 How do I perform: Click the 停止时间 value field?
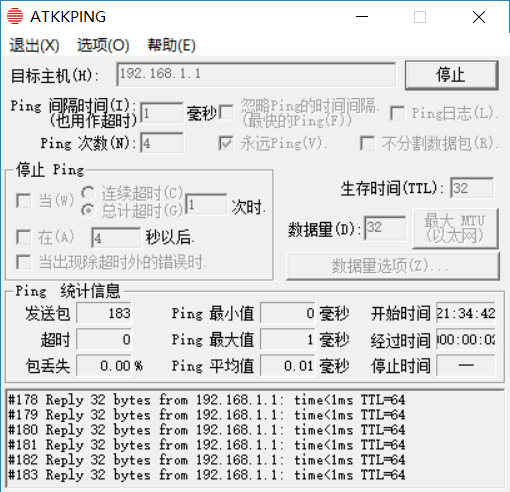click(466, 366)
